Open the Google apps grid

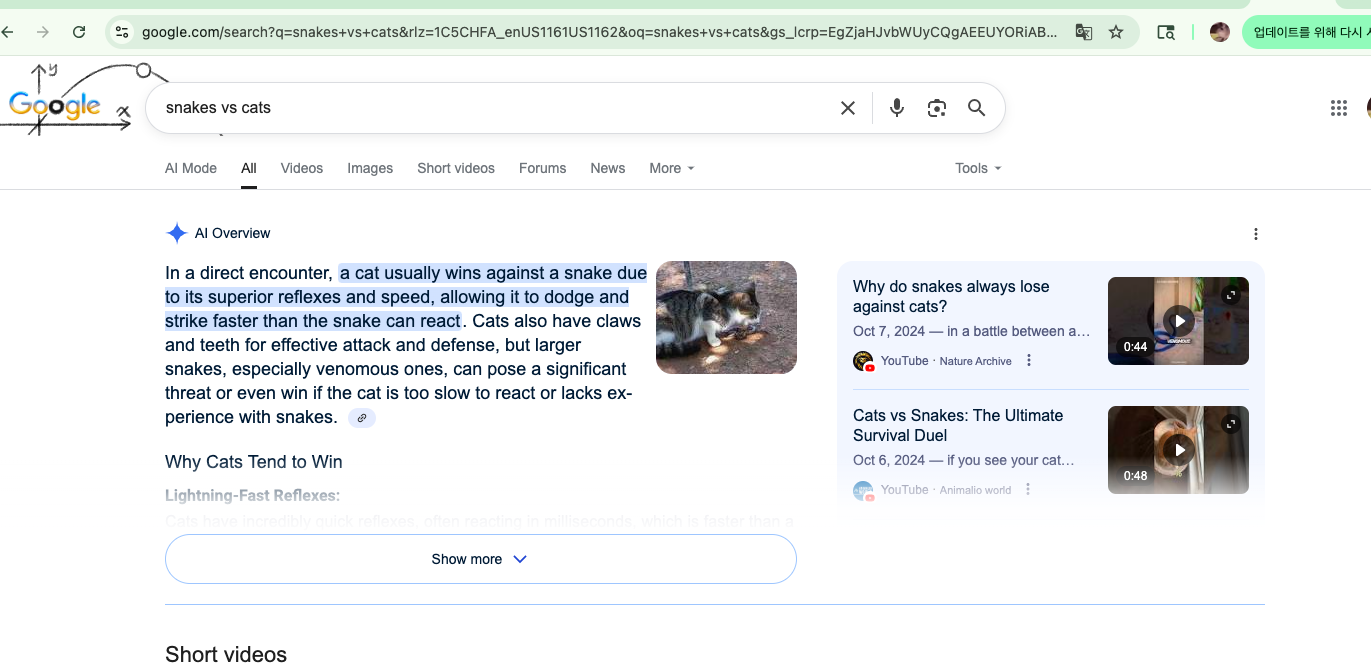1338,108
